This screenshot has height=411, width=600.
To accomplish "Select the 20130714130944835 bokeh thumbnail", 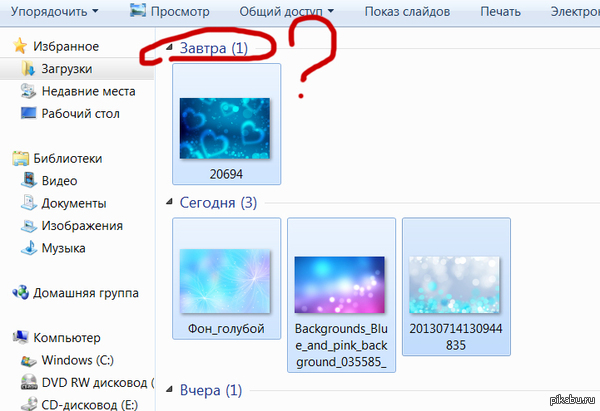I will click(454, 285).
